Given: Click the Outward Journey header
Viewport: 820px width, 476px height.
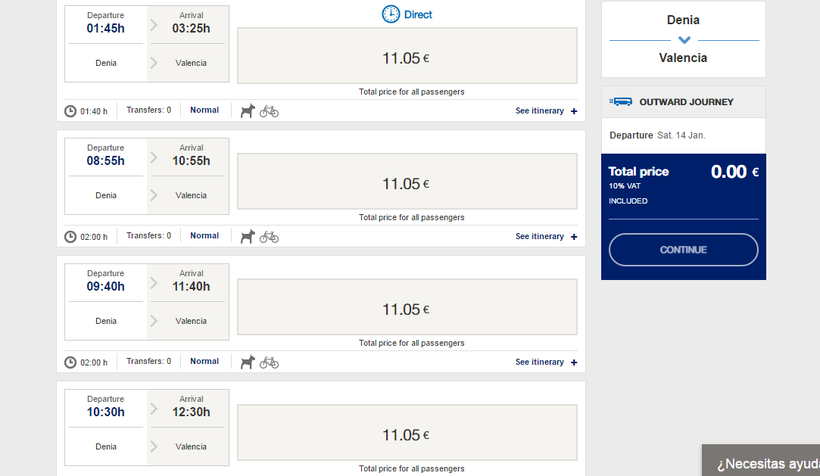Looking at the screenshot, I should (x=685, y=102).
